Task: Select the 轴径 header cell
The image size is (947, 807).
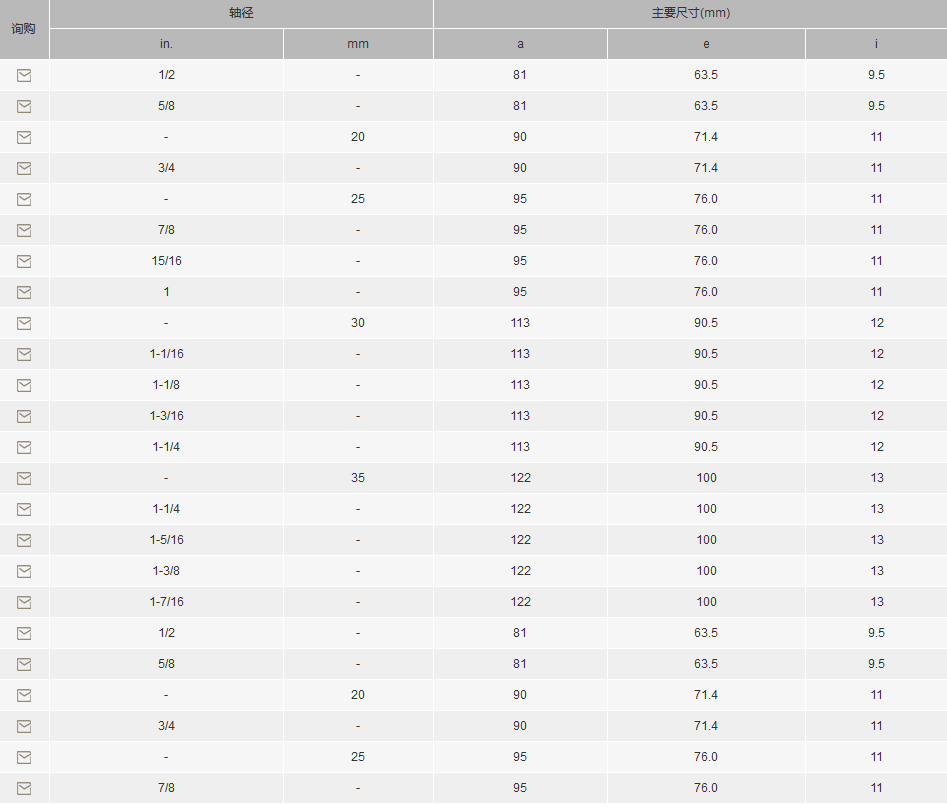Action: pyautogui.click(x=241, y=13)
